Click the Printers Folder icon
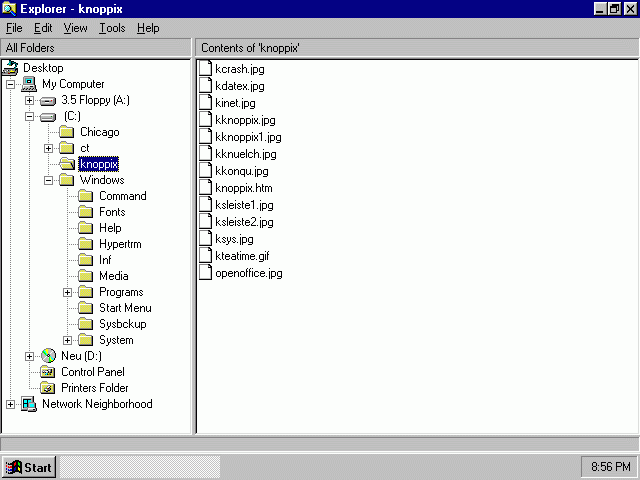Image resolution: width=640 pixels, height=480 pixels. click(48, 388)
